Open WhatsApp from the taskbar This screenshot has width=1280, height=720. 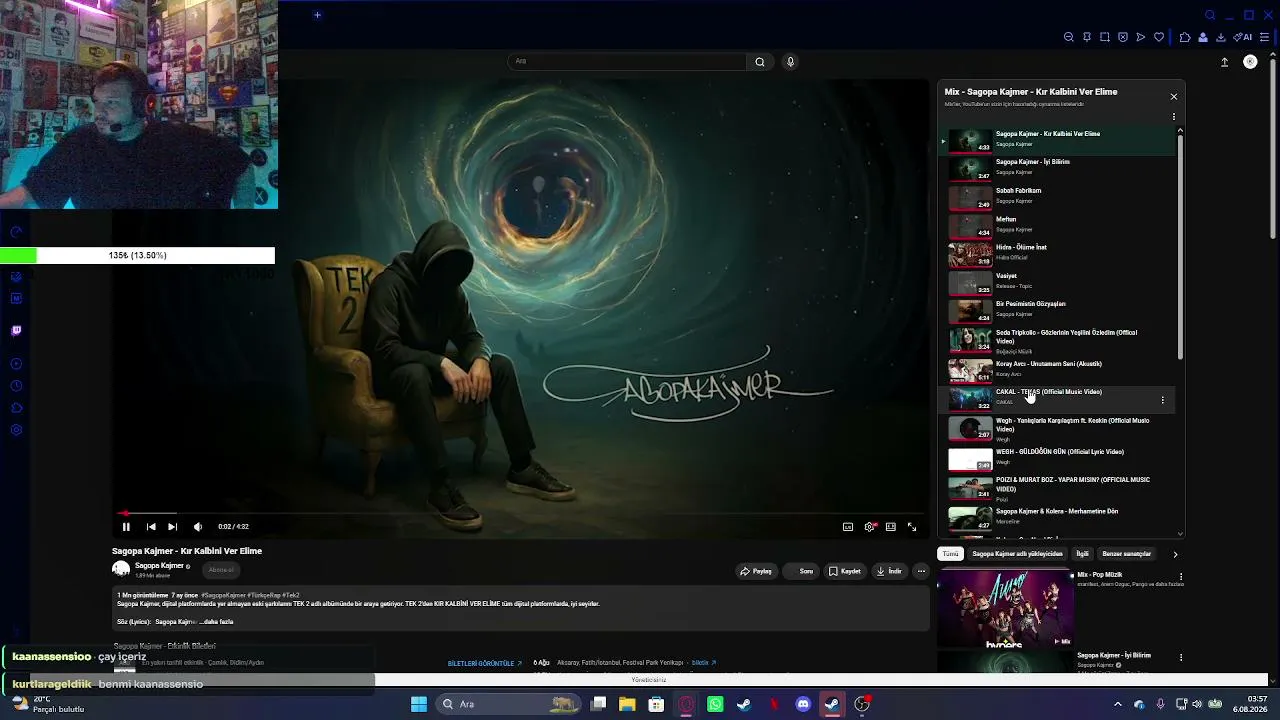click(715, 704)
